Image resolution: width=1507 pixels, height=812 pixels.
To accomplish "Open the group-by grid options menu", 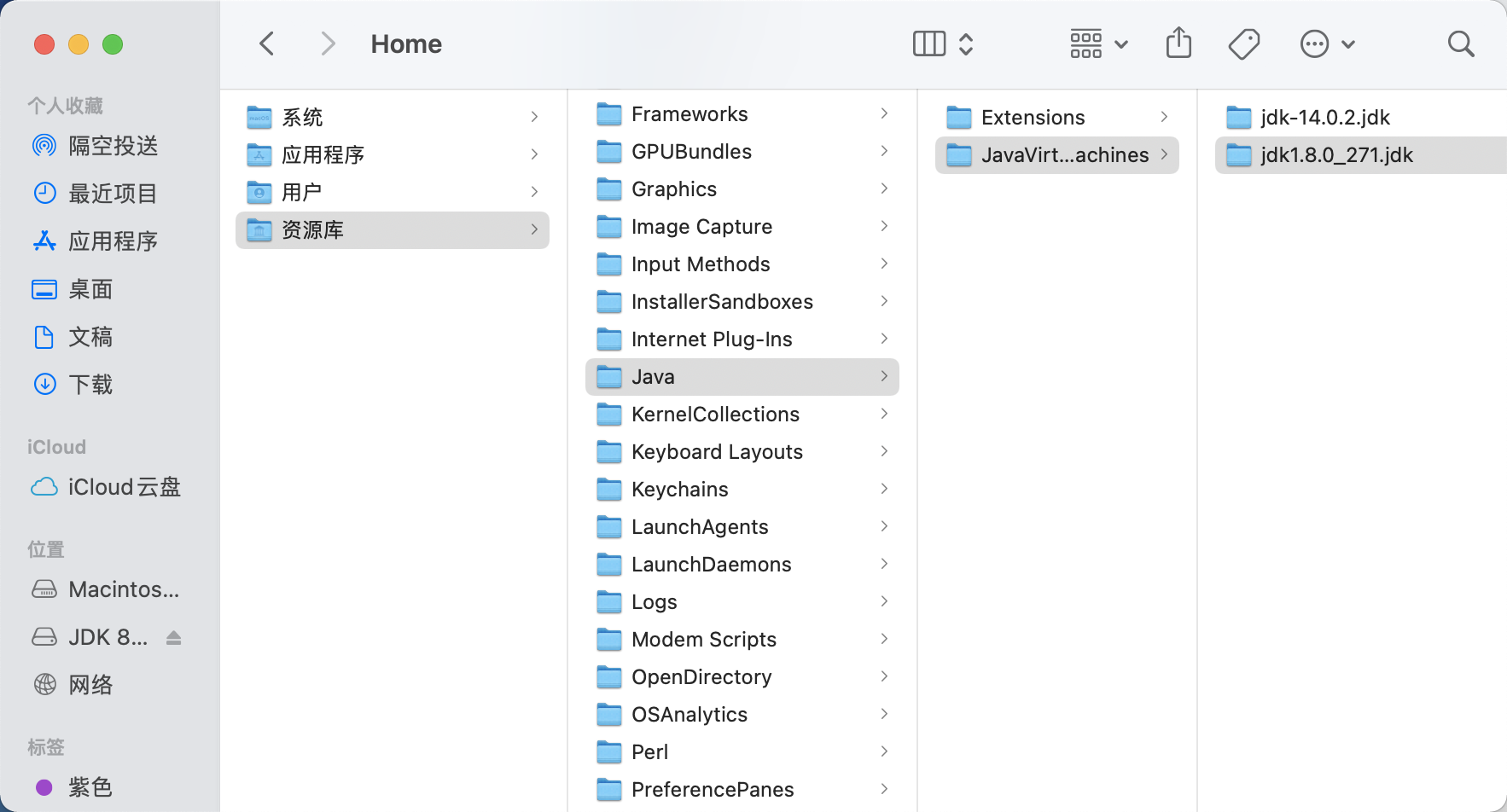I will [1099, 43].
